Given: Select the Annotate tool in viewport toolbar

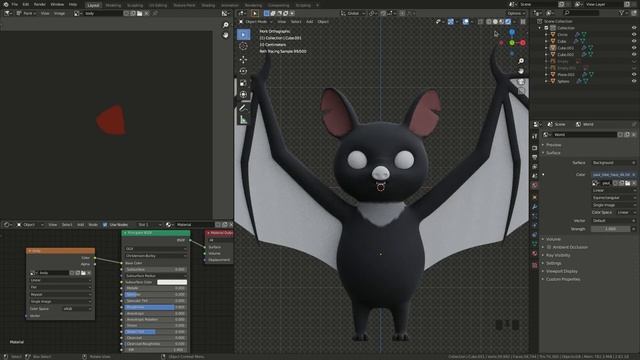Looking at the screenshot, I should tap(243, 108).
